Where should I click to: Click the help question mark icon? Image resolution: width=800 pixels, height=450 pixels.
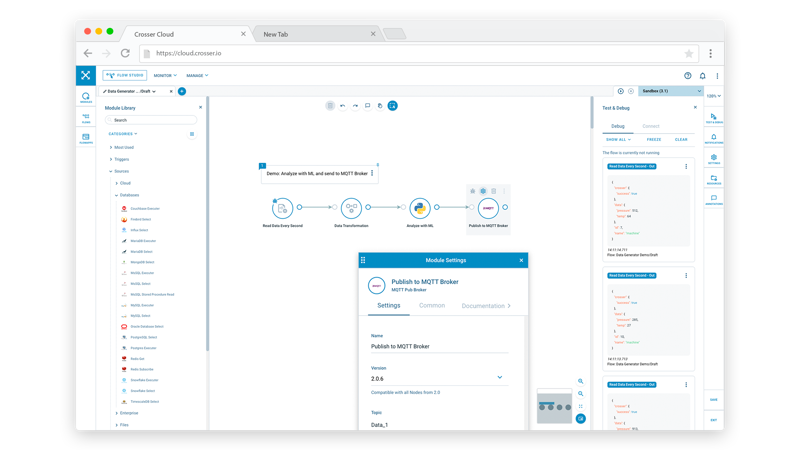(x=687, y=75)
